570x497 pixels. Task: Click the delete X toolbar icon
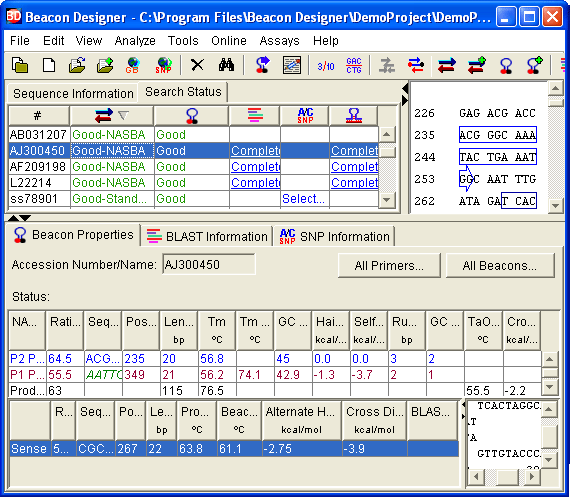197,66
